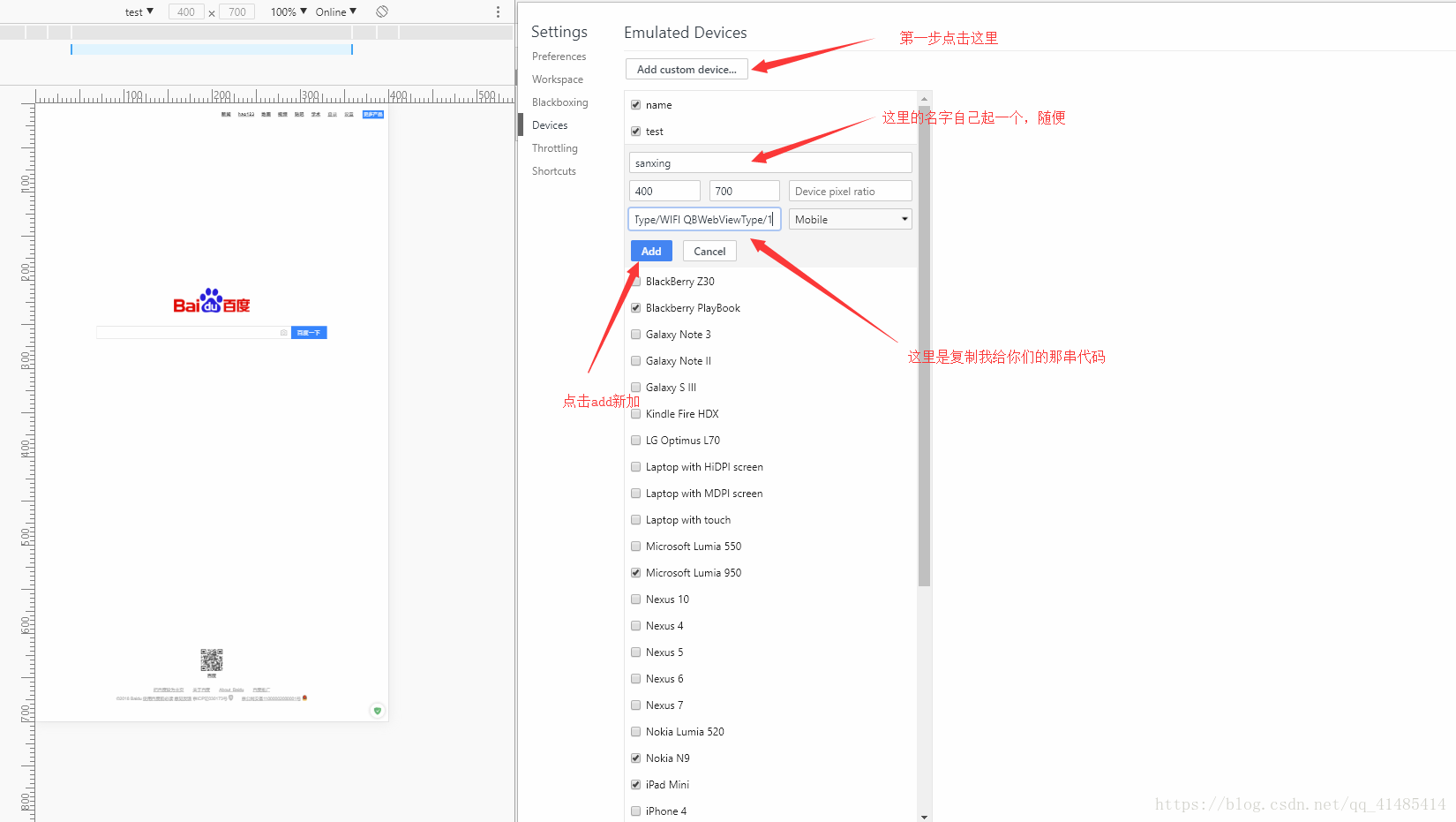
Task: Select the Devices settings tab
Action: (x=550, y=125)
